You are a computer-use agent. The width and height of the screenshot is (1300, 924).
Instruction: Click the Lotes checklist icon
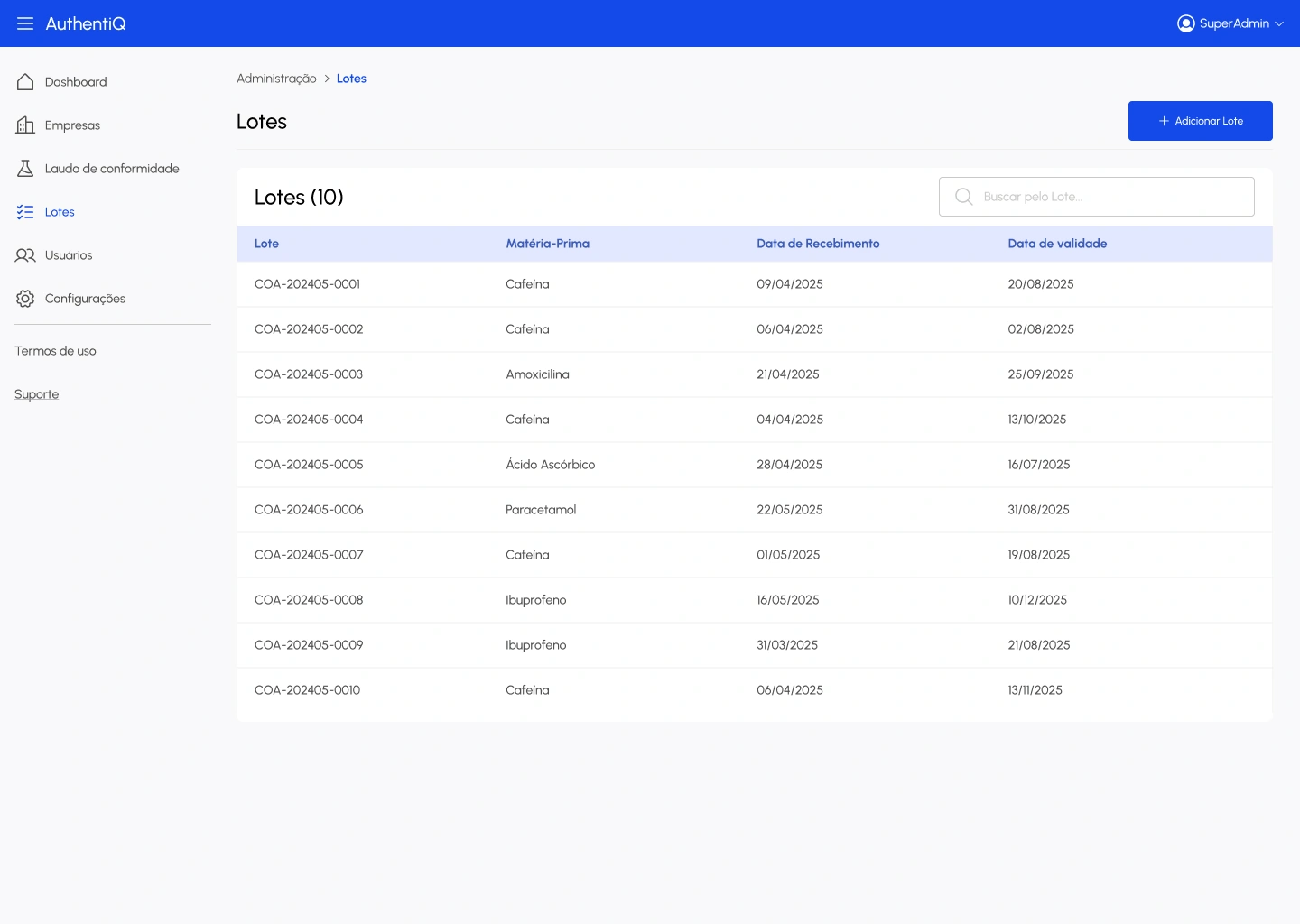coord(25,212)
